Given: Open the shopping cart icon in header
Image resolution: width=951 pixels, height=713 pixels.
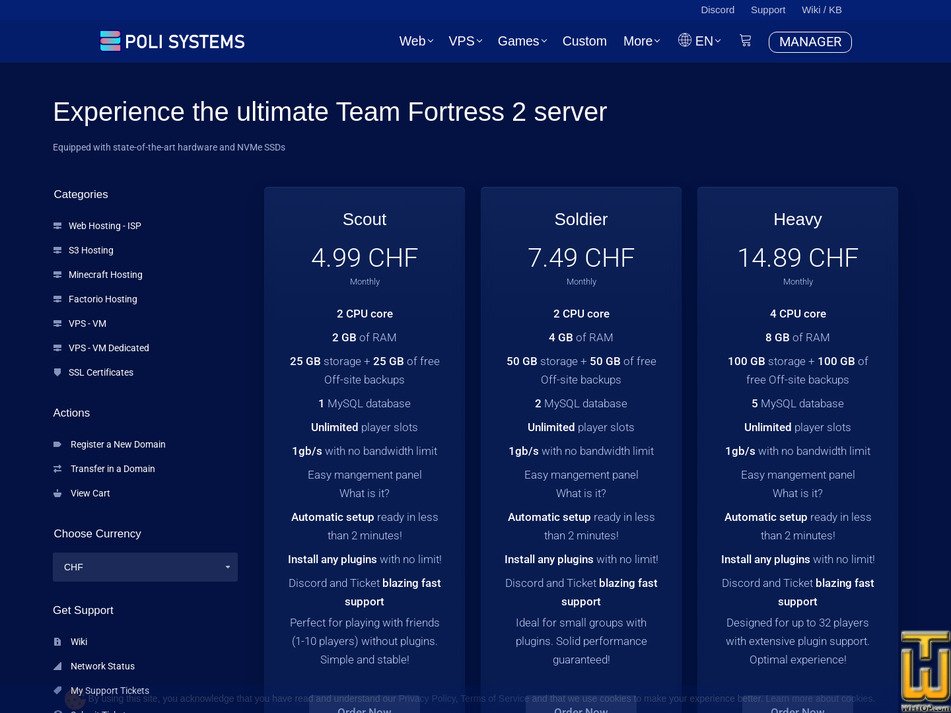Looking at the screenshot, I should pos(745,41).
